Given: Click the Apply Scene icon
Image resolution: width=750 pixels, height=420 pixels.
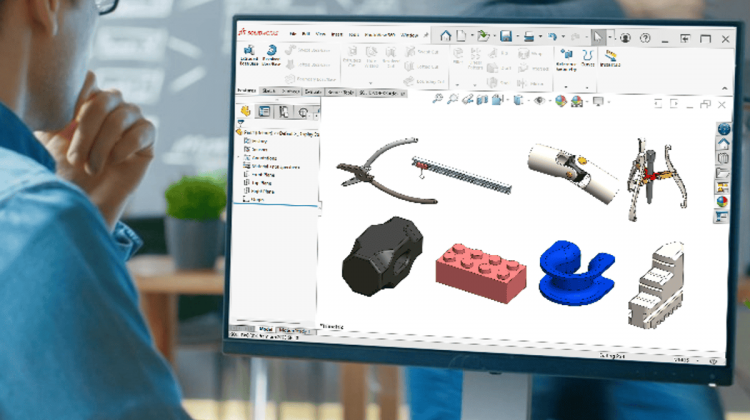Looking at the screenshot, I should [577, 101].
